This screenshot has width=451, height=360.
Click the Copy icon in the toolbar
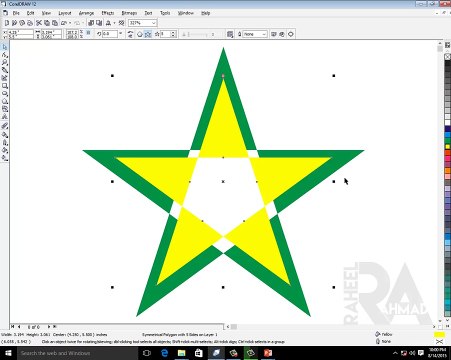[x=47, y=23]
